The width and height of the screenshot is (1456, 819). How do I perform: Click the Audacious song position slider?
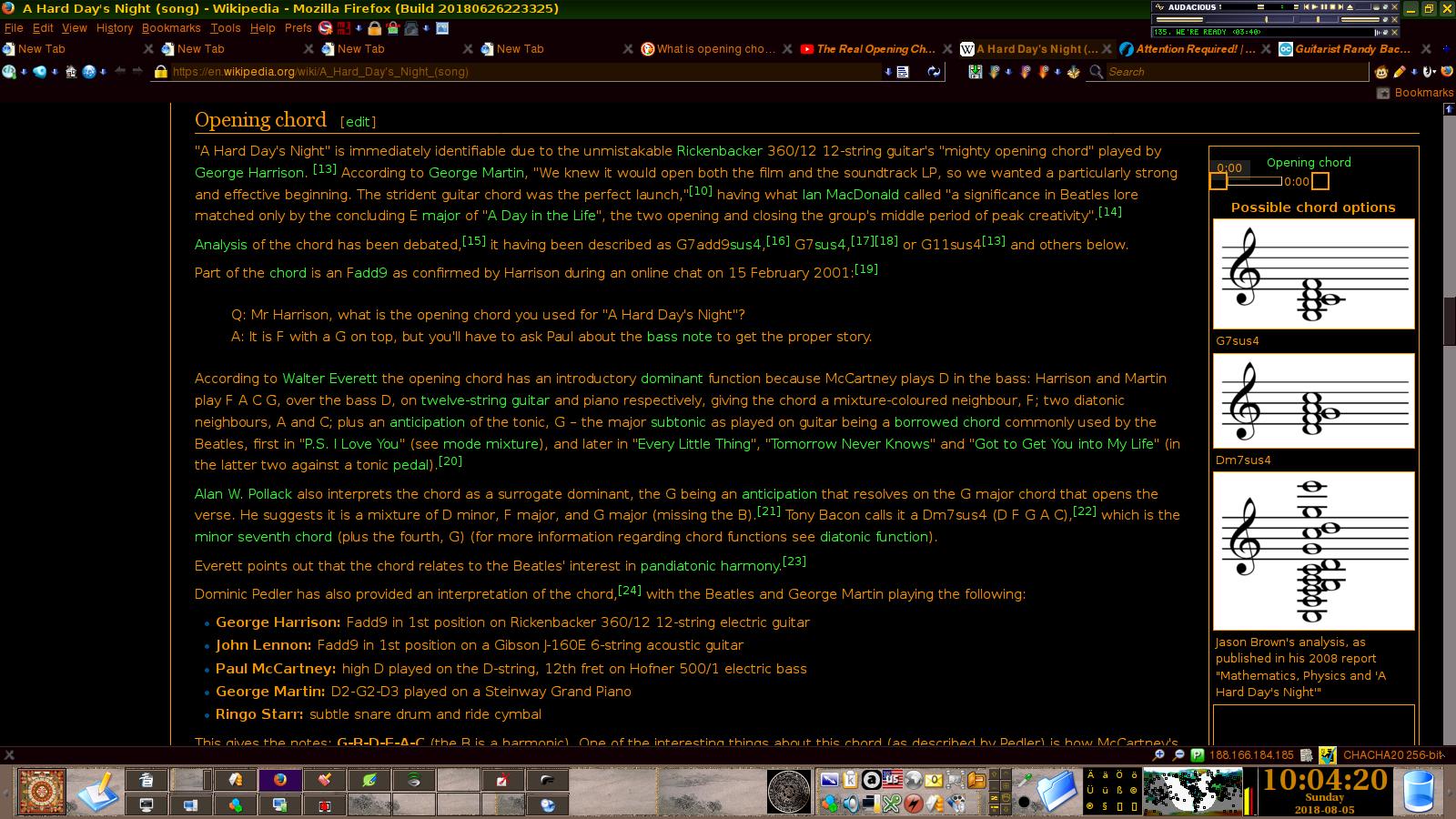[1363, 6]
